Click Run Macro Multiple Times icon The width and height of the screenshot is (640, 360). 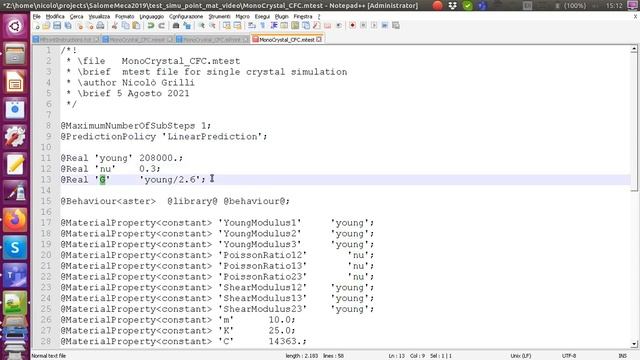(x=385, y=26)
